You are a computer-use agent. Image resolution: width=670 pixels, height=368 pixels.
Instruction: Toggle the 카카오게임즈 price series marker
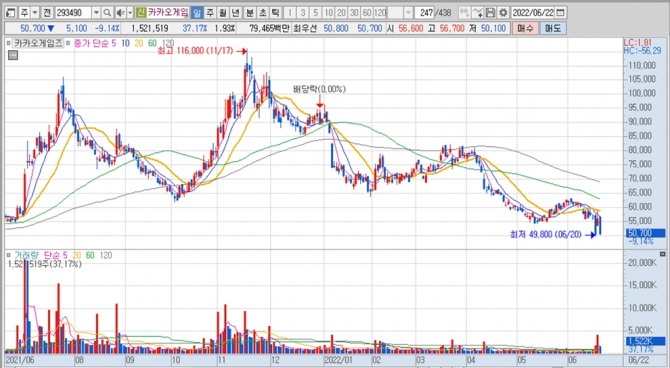8,43
